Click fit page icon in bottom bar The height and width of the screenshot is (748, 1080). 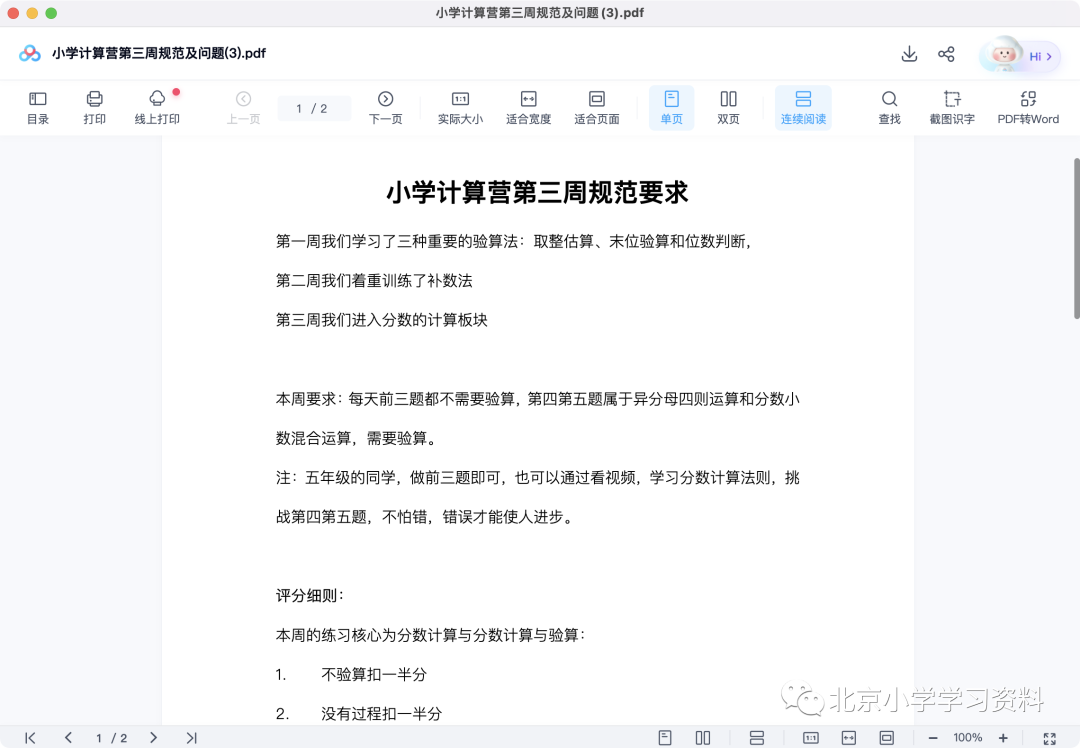click(x=886, y=738)
